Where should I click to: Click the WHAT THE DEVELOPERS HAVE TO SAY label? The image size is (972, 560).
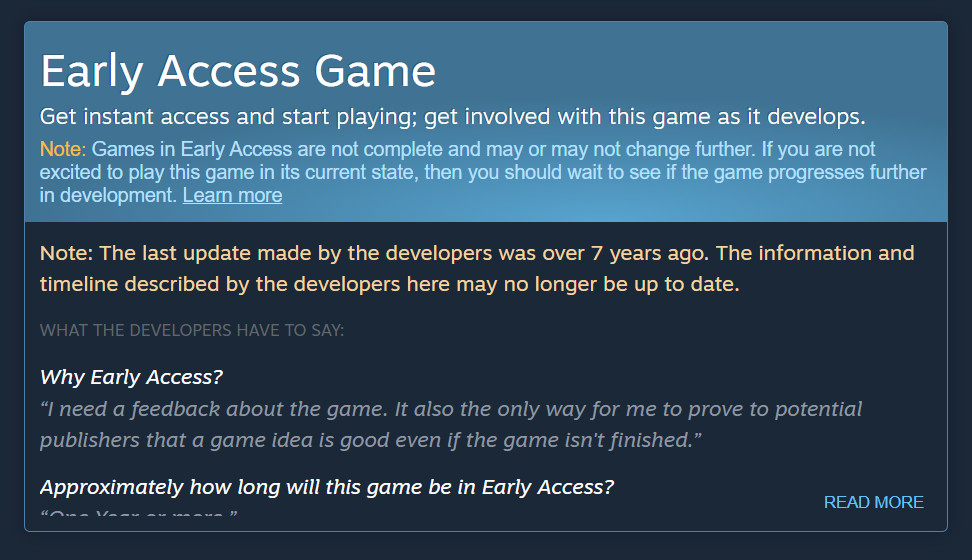tap(192, 330)
